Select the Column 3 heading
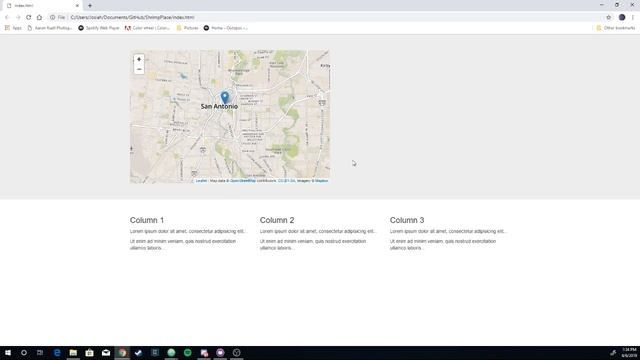Screen dimensions: 640x360 coord(407,220)
